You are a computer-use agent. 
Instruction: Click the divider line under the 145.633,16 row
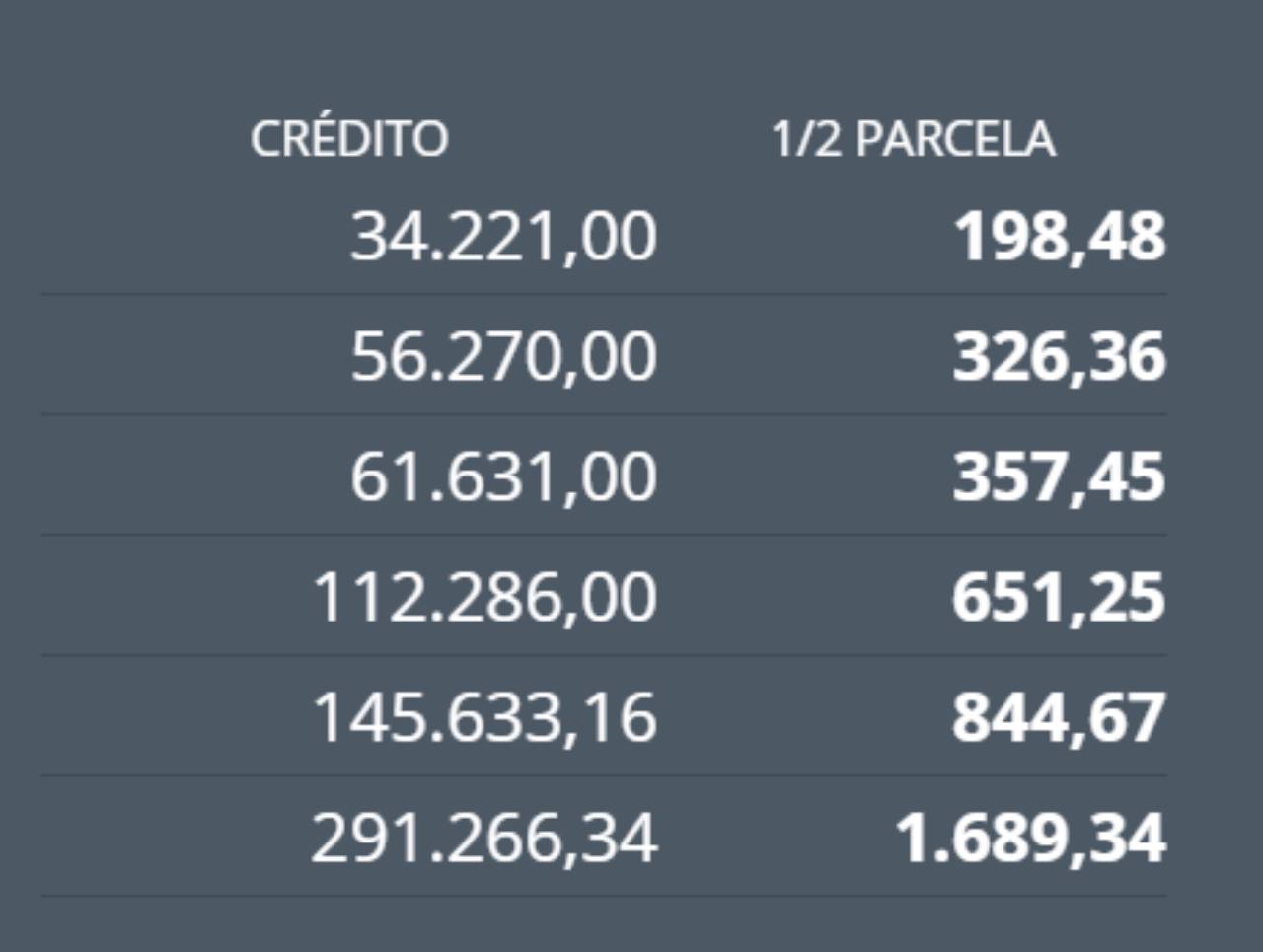point(604,775)
